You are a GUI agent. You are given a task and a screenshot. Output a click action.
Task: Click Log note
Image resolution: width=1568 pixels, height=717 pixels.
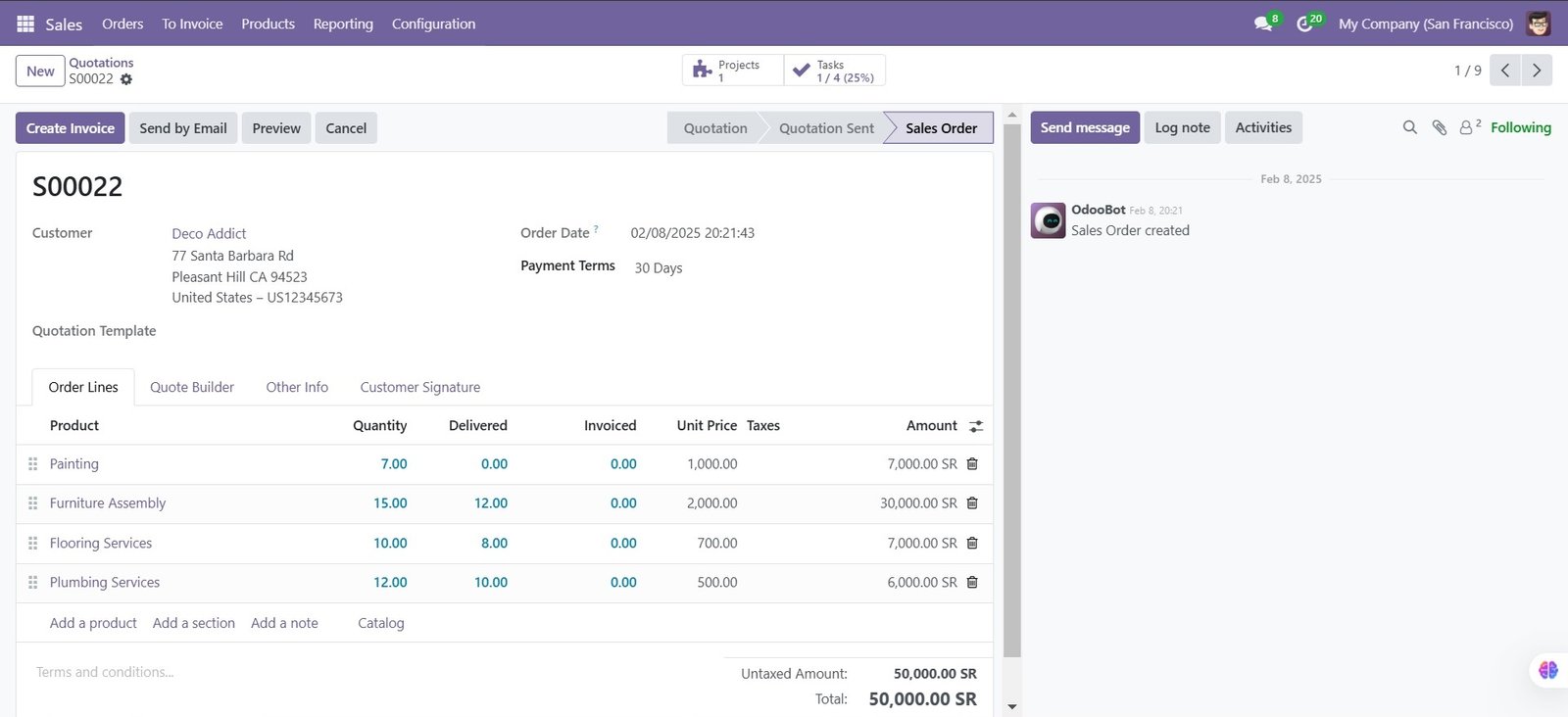click(x=1182, y=127)
